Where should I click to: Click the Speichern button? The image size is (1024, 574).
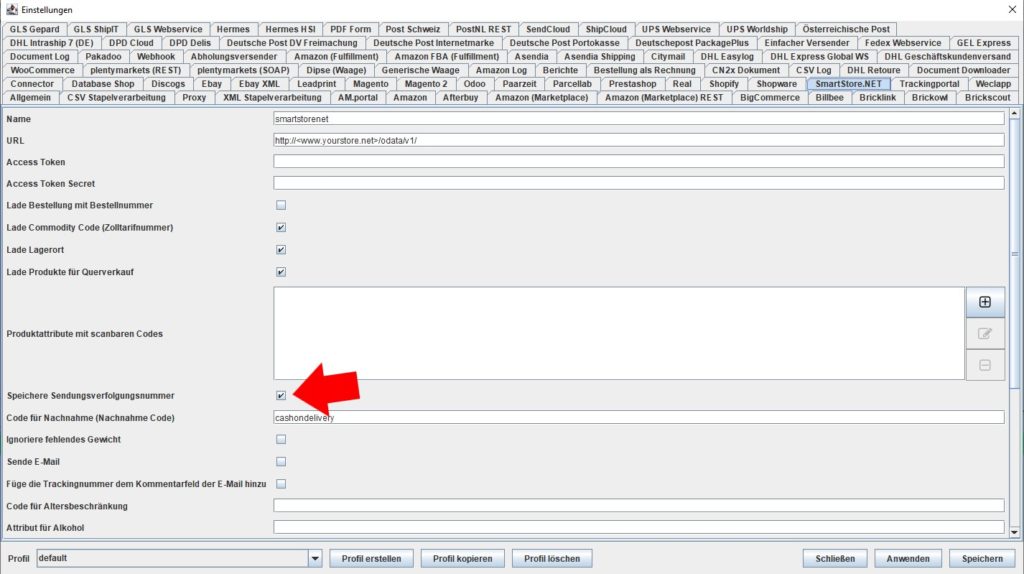point(982,558)
